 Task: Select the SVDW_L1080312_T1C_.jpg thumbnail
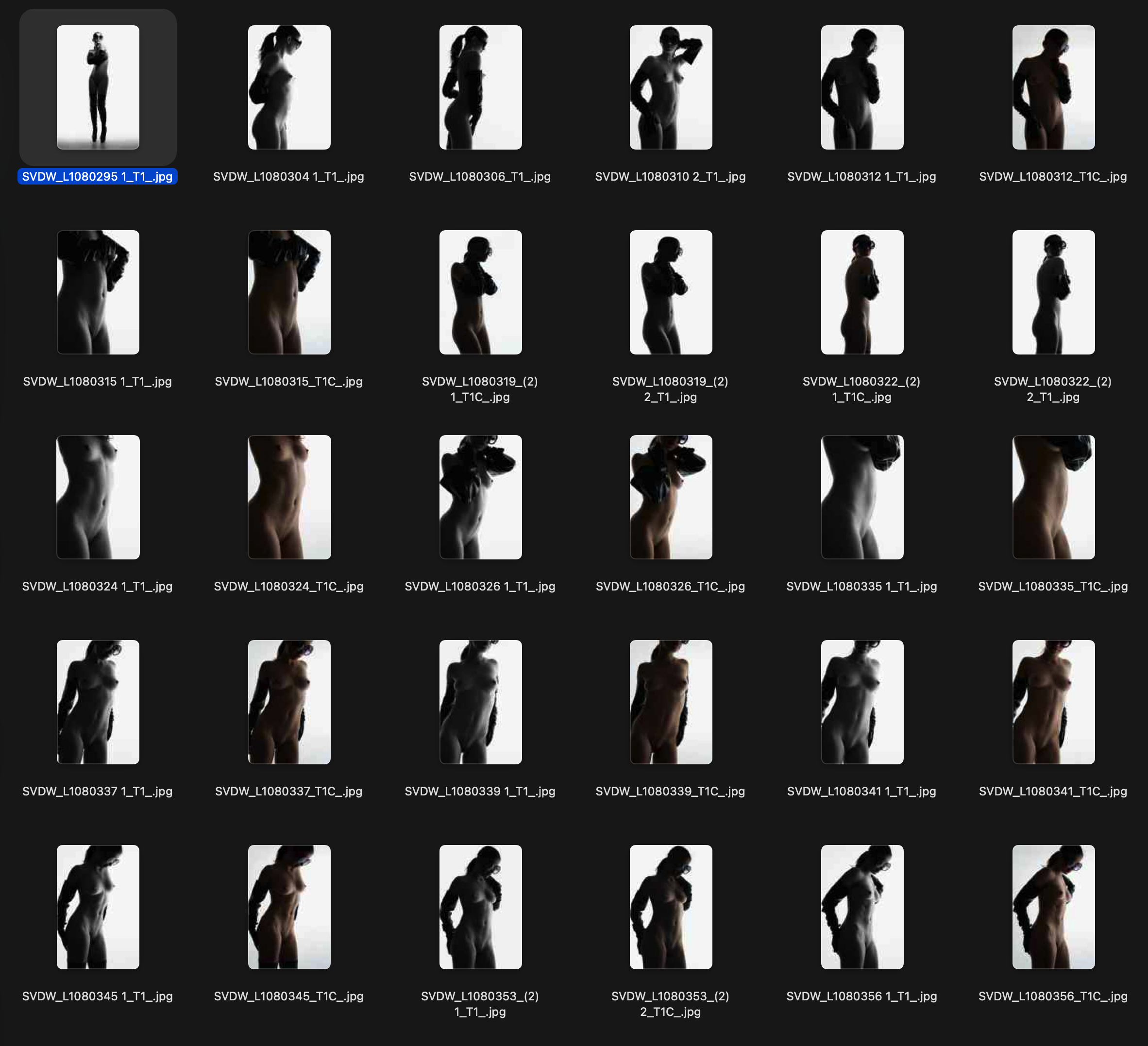point(1053,85)
